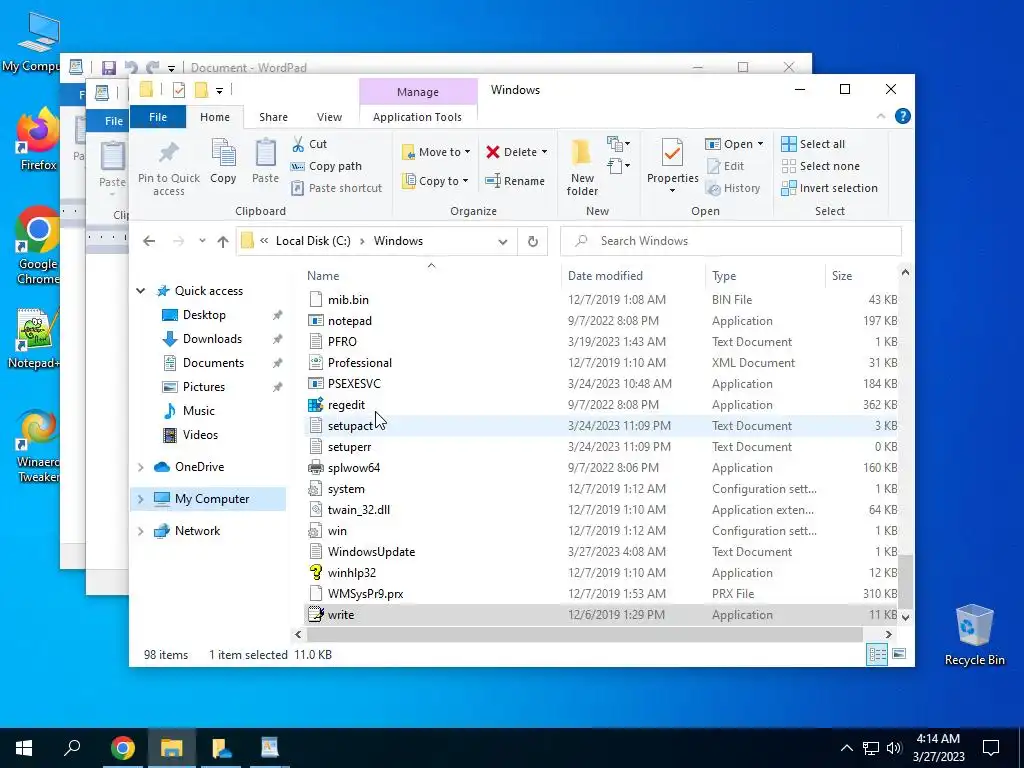
Task: Open Explorer Help question mark icon
Action: click(903, 116)
